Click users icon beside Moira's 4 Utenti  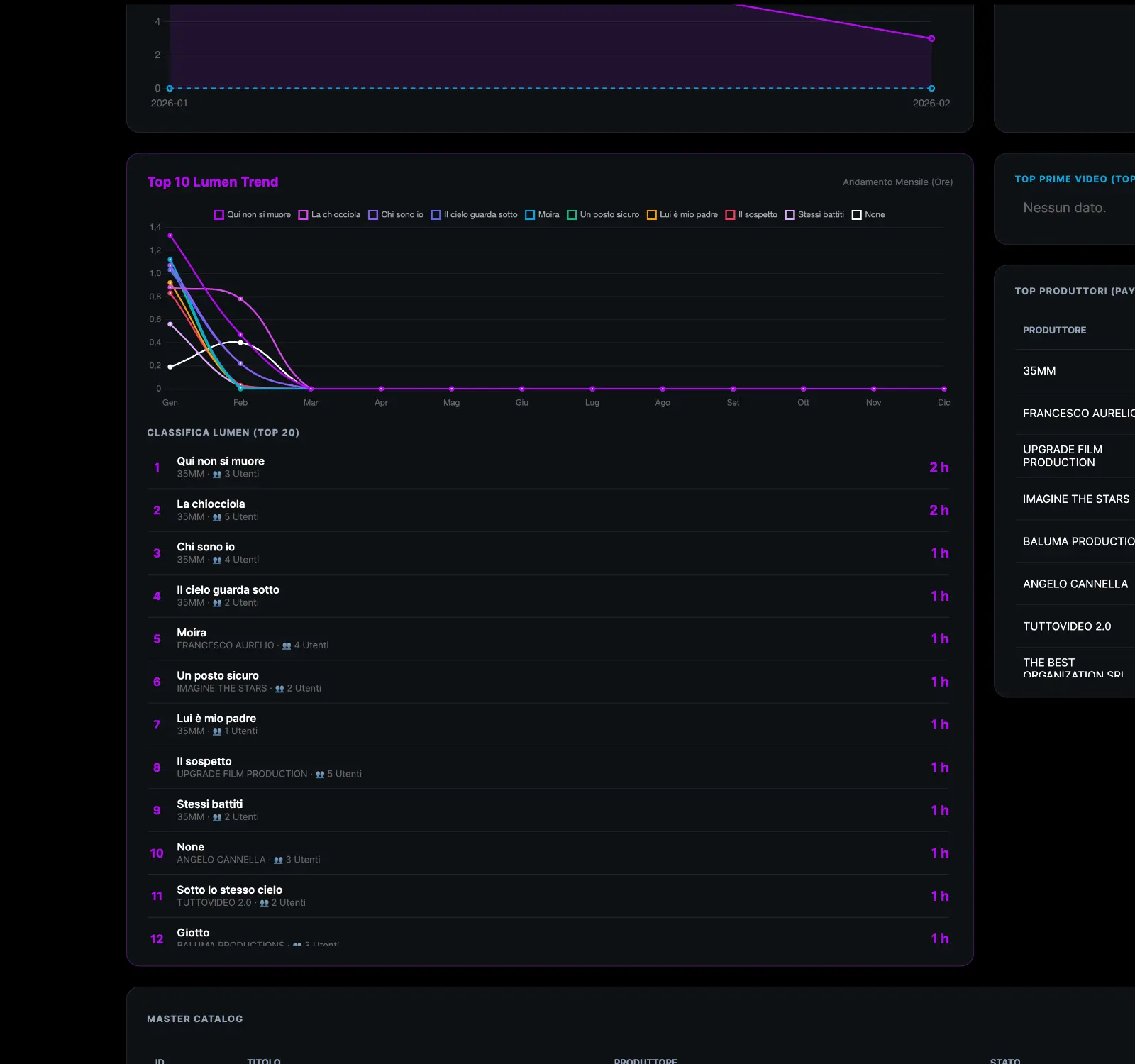coord(287,646)
